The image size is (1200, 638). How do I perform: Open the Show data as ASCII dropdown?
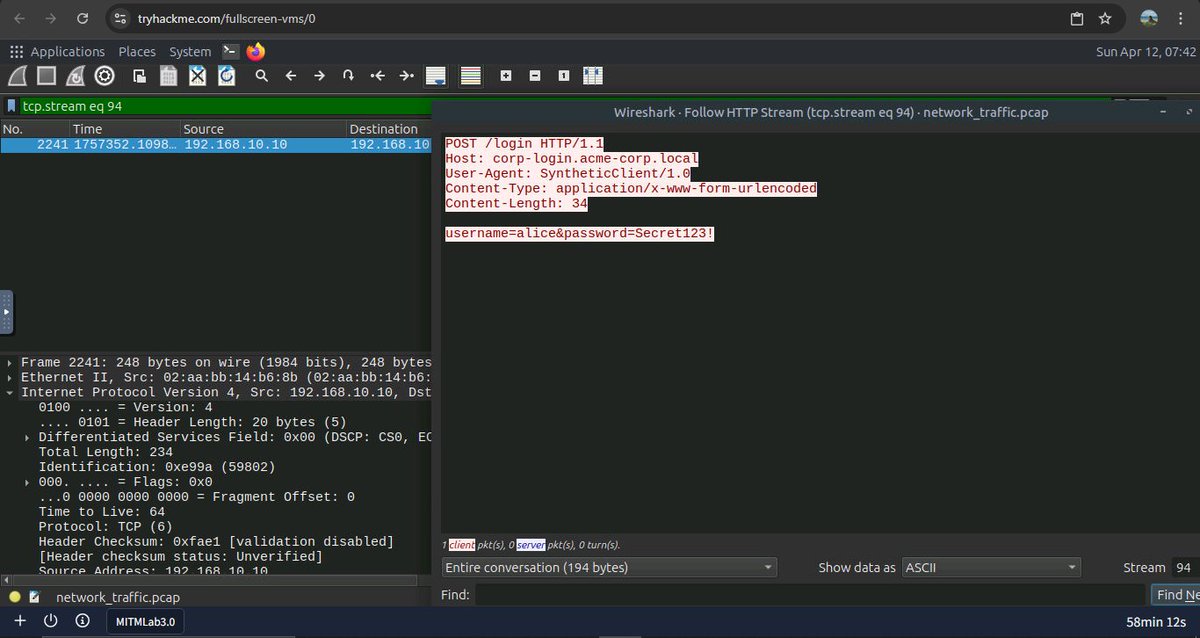coord(991,567)
